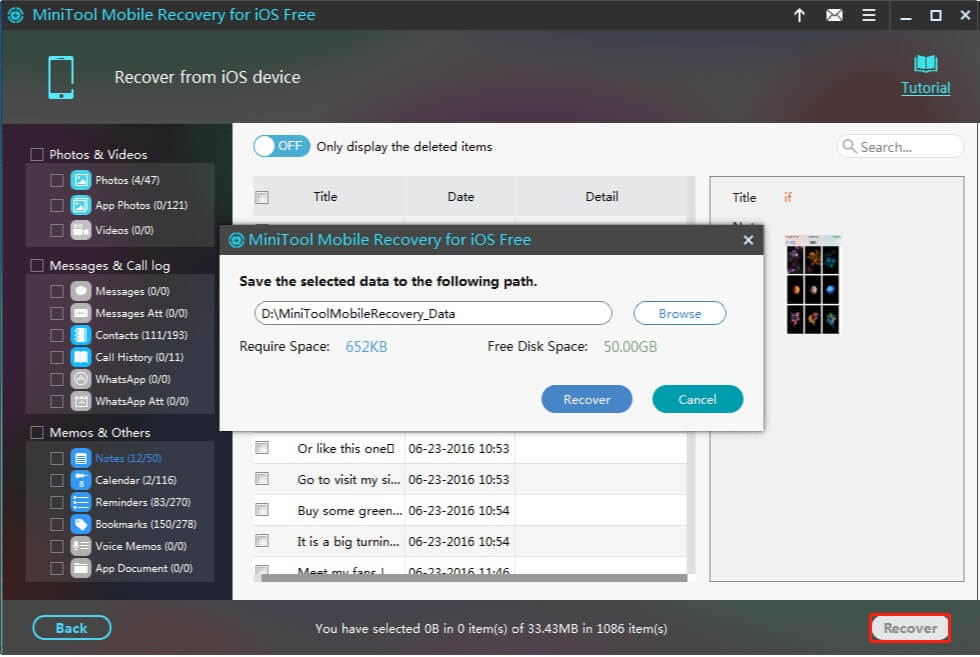Viewport: 980px width, 657px height.
Task: Click the Calendar category icon
Action: pos(81,480)
